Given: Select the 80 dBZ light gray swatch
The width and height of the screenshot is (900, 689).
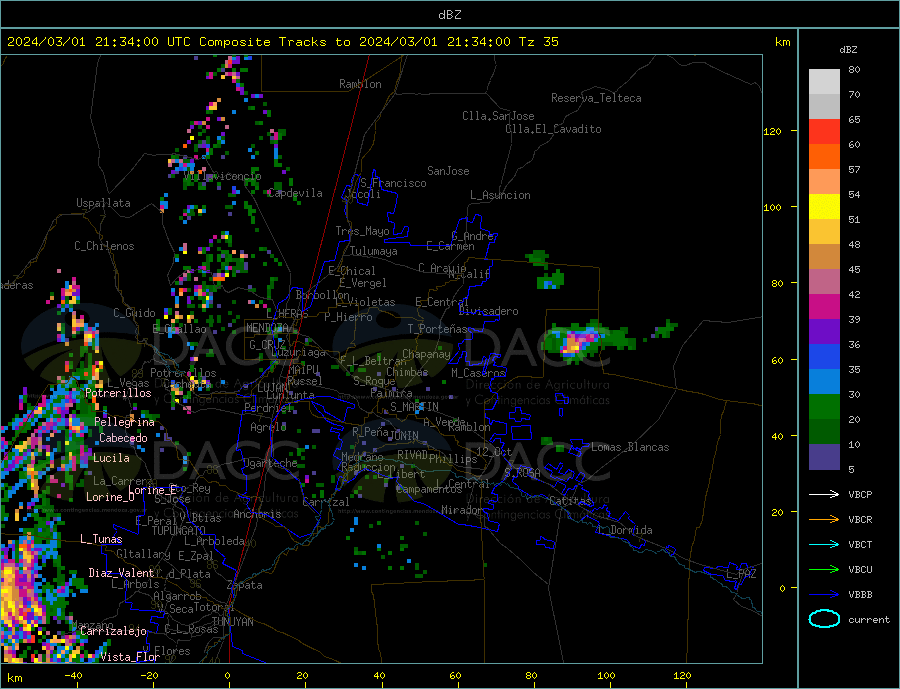Looking at the screenshot, I should [x=824, y=82].
